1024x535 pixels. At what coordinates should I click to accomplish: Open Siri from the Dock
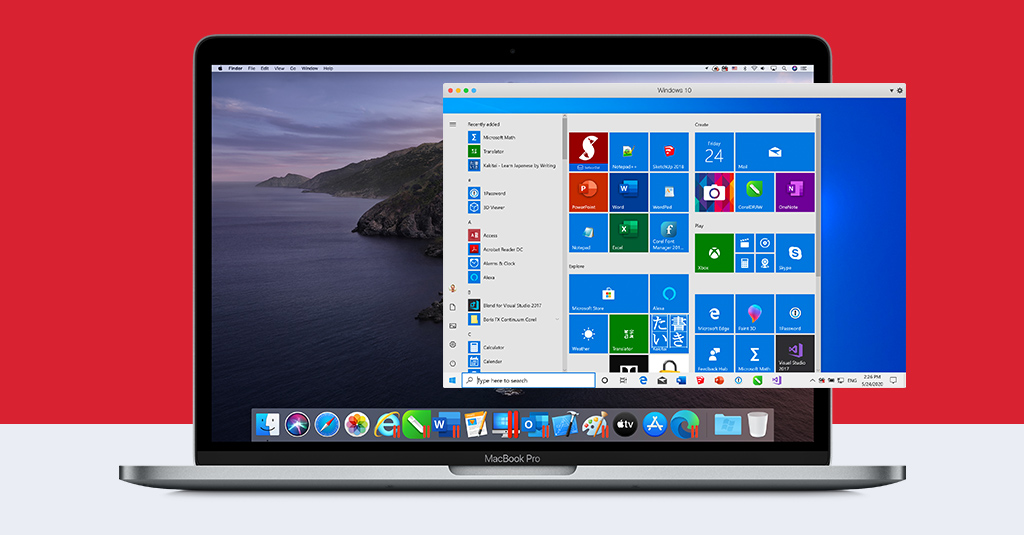(297, 425)
